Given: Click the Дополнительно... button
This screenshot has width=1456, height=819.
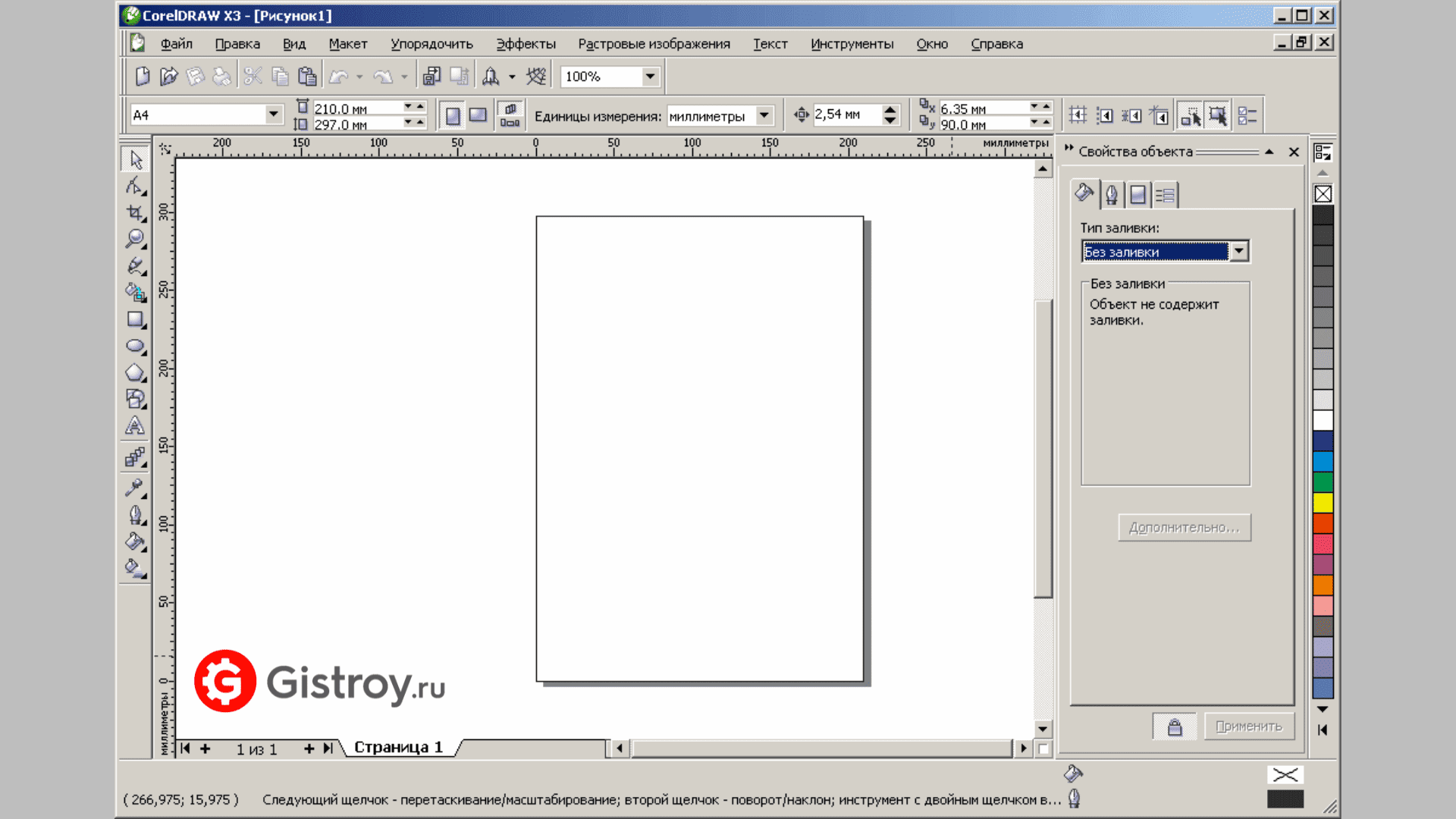Looking at the screenshot, I should click(x=1184, y=528).
